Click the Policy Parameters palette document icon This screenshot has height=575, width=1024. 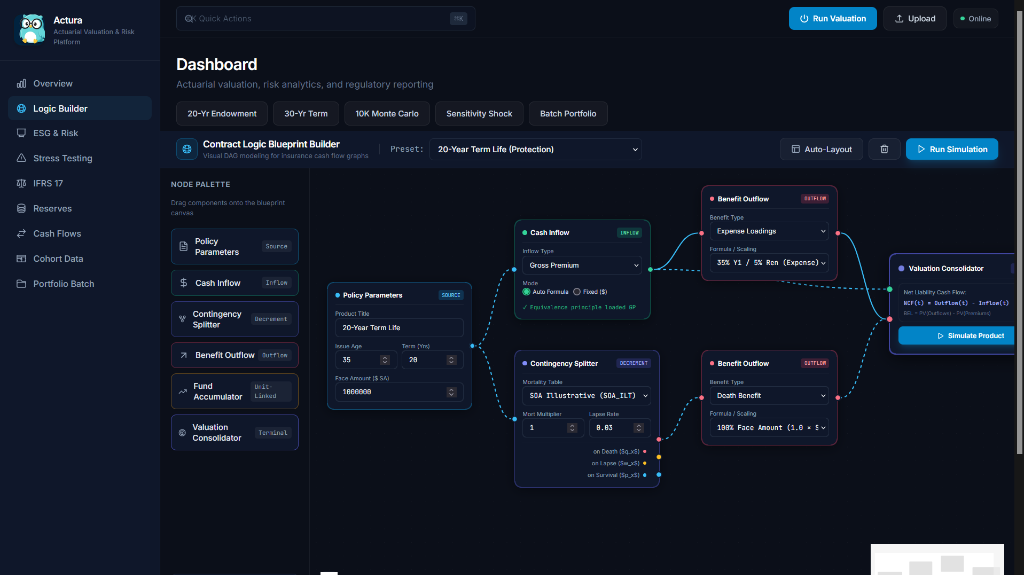click(x=184, y=246)
